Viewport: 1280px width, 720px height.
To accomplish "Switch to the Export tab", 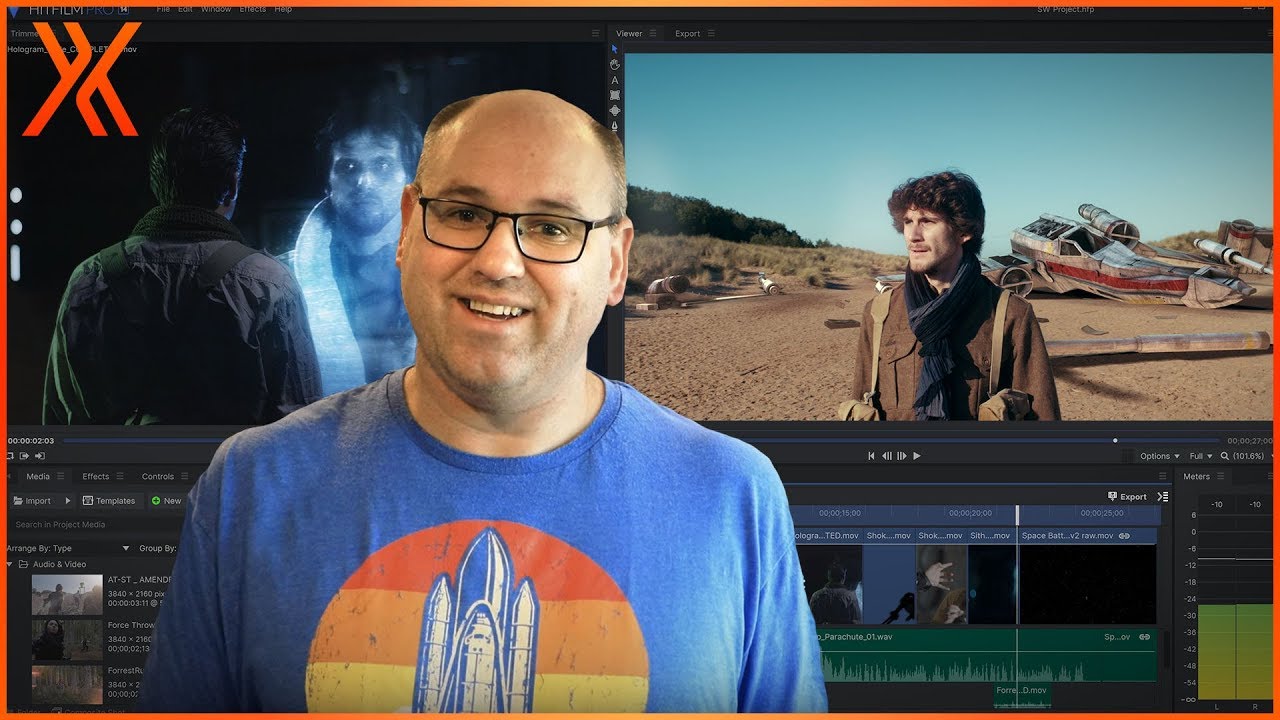I will click(687, 33).
